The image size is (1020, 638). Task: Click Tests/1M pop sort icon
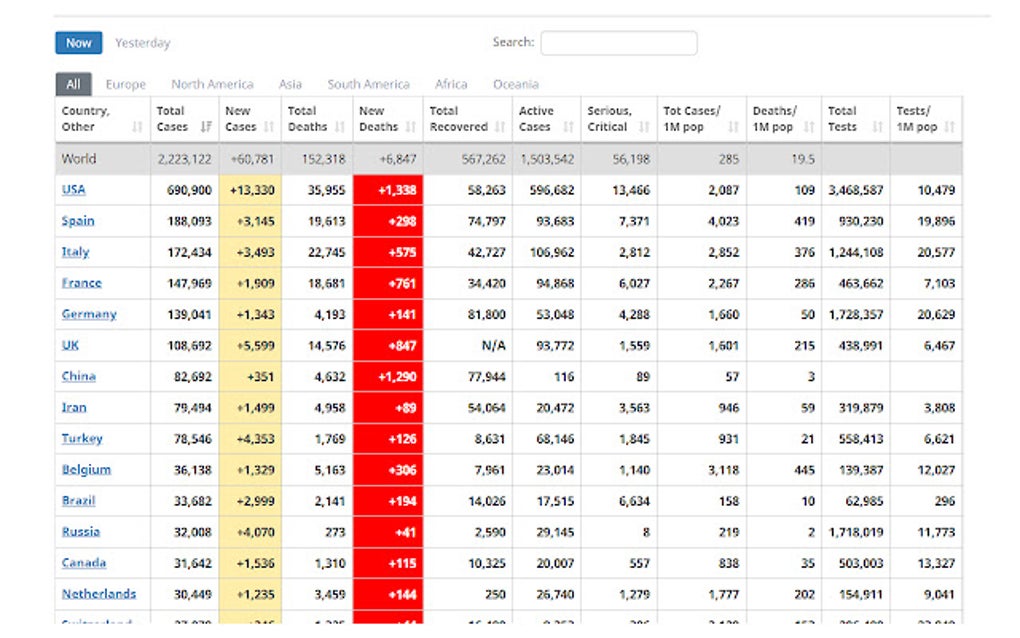click(949, 127)
